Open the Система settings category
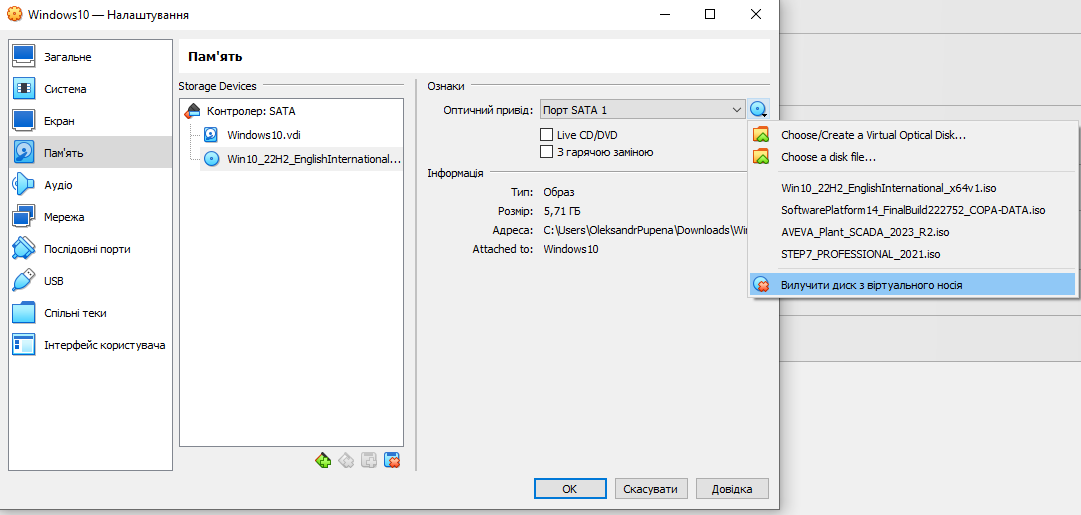1081x515 pixels. pos(90,88)
